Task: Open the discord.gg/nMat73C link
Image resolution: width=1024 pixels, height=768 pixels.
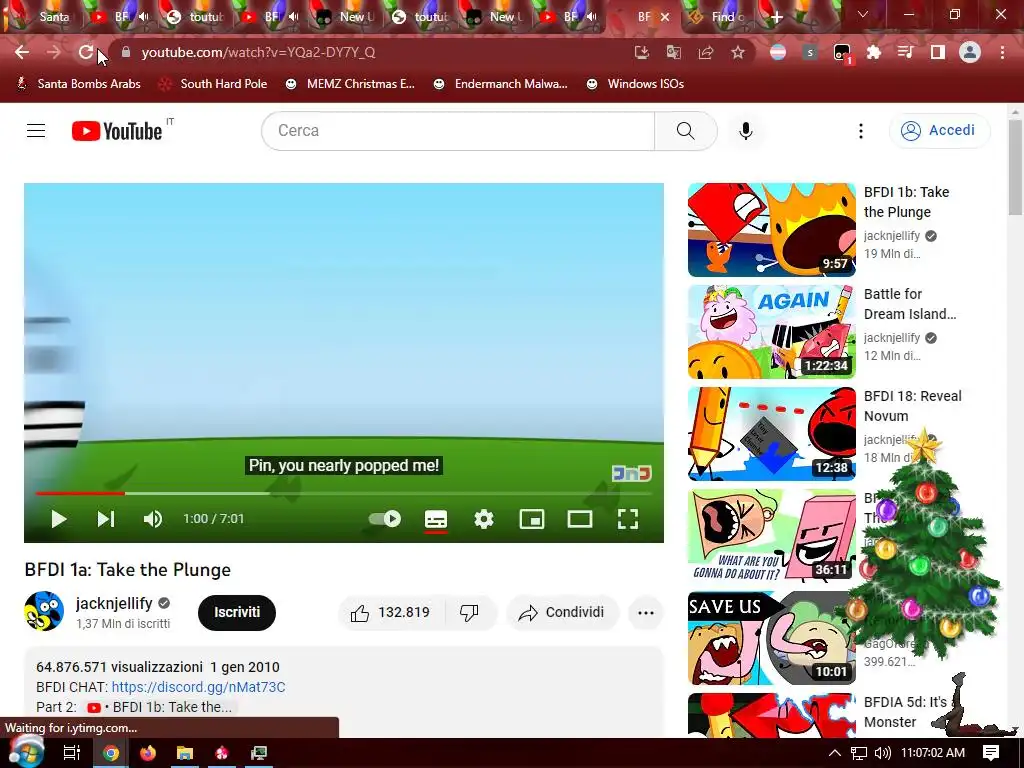Action: point(199,687)
